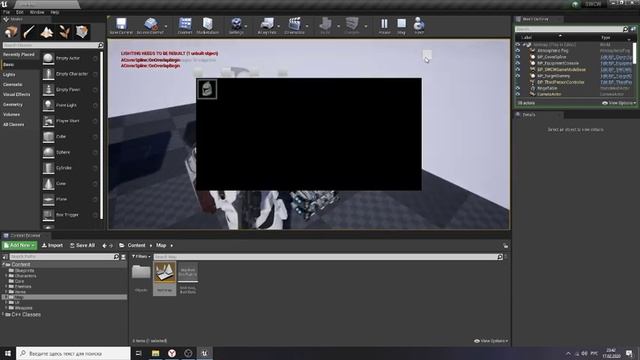Screen dimensions: 640x360
Task: Select the Geometry category tab
Action: (13, 104)
